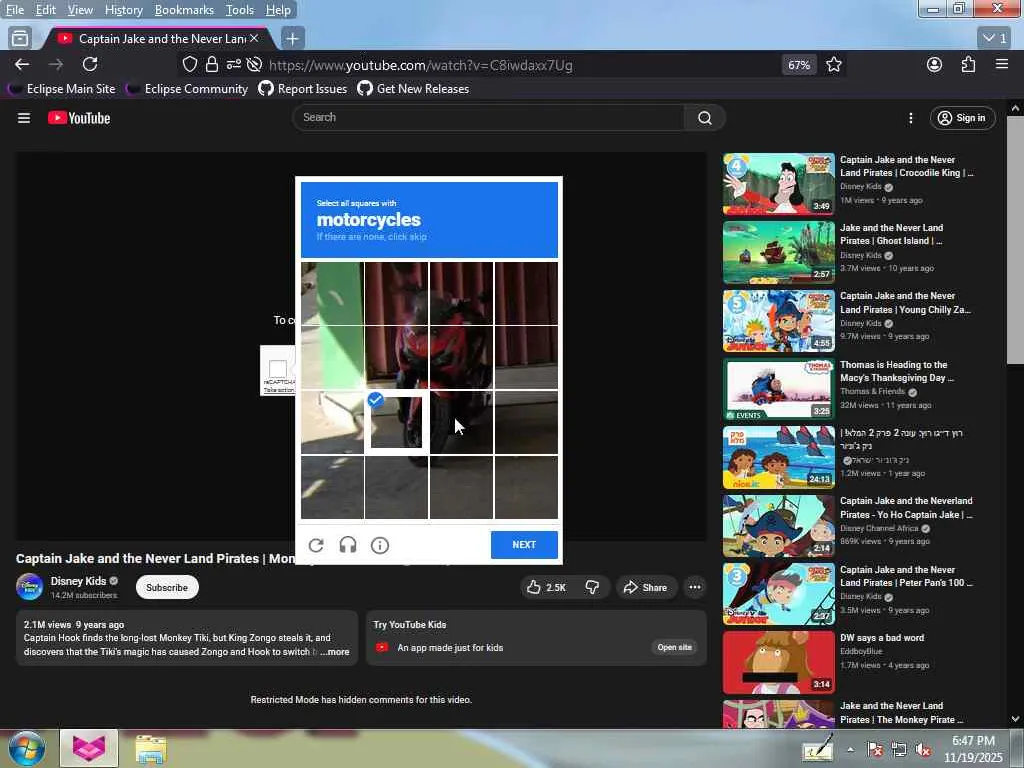The image size is (1024, 768).
Task: Click the network tray icon
Action: click(x=899, y=750)
